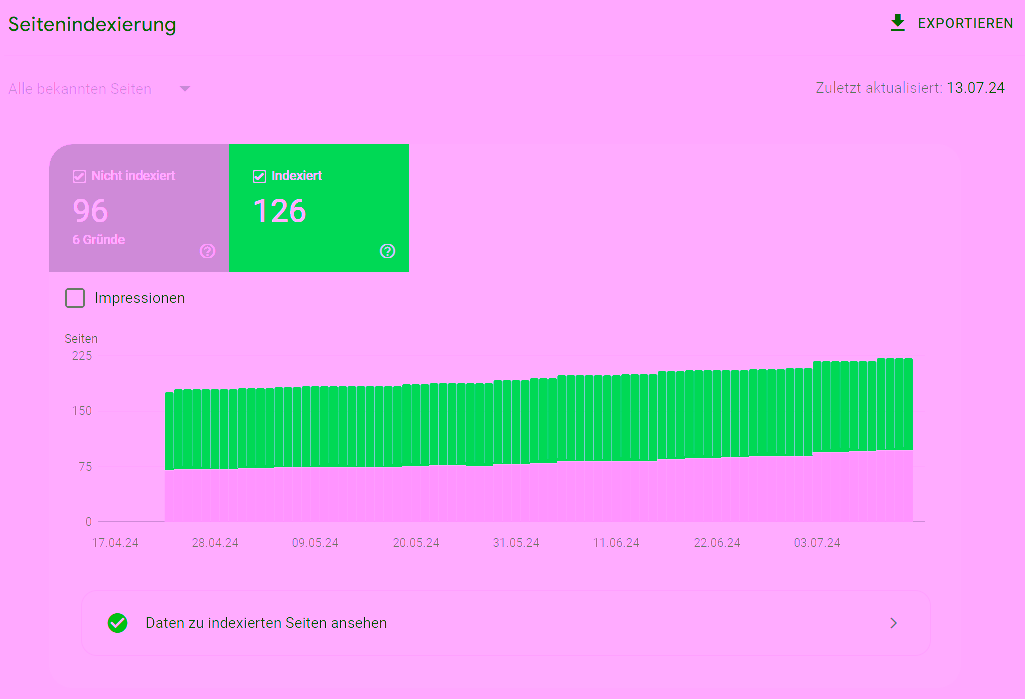Open the help tooltip on Nicht indexiert card

pyautogui.click(x=207, y=251)
